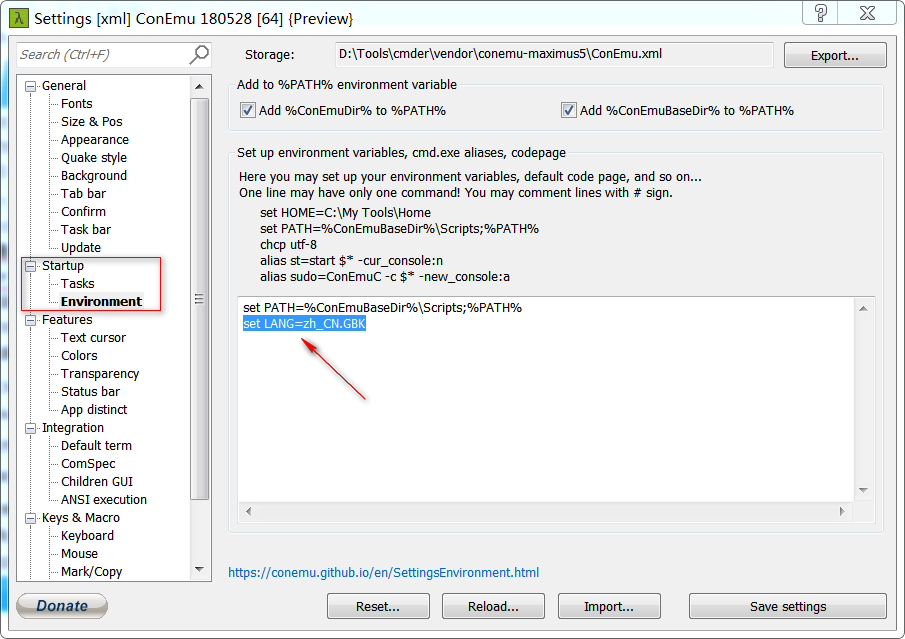Click the highlighted set LANG=zh_CN.GBK line
The height and width of the screenshot is (639, 905).
pyautogui.click(x=304, y=323)
